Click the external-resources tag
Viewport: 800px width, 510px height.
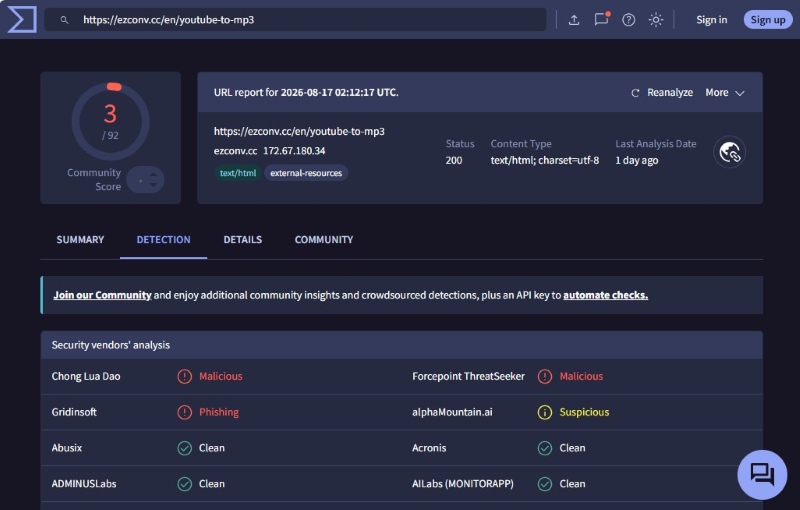click(x=306, y=173)
